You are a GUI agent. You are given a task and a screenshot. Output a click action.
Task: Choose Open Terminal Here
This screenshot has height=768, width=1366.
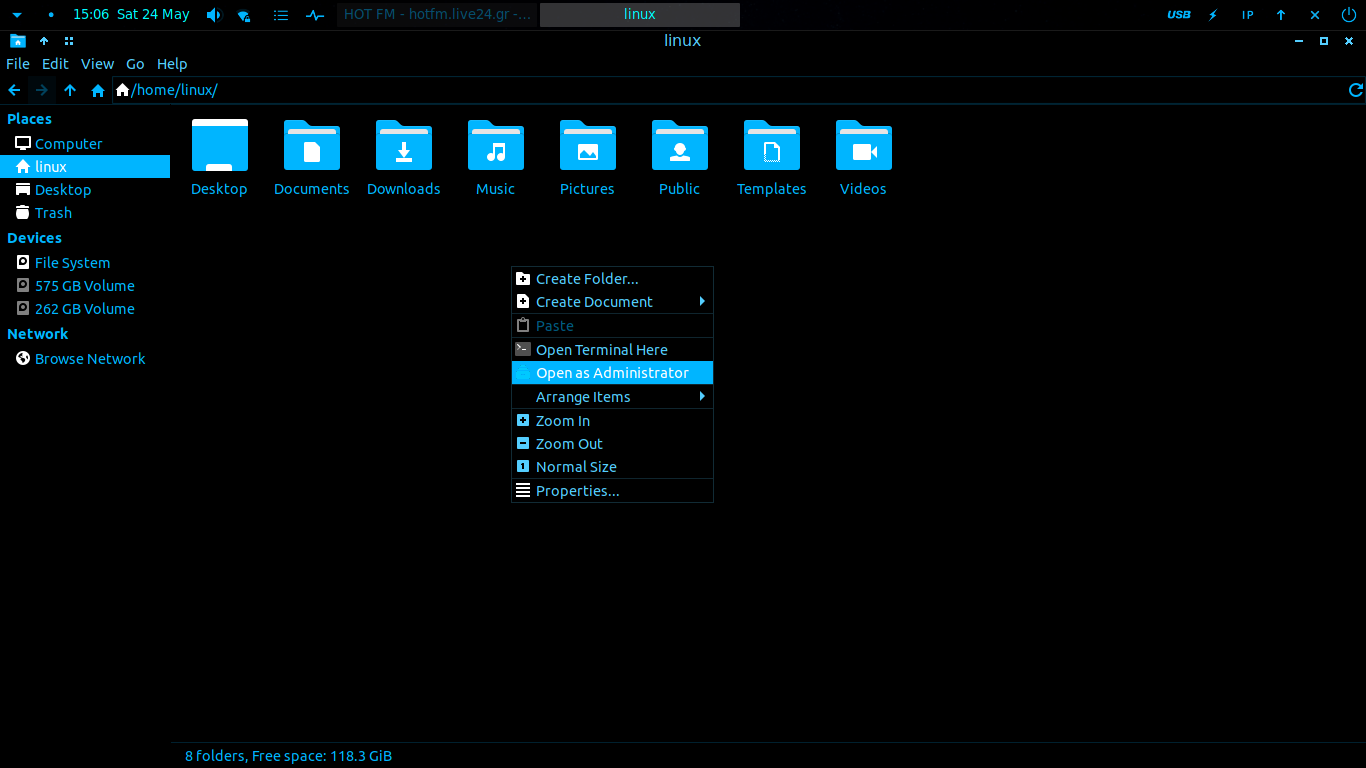tap(602, 349)
